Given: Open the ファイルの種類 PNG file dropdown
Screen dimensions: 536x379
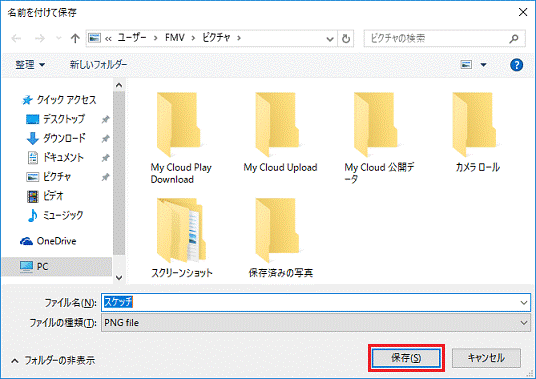Looking at the screenshot, I should (x=316, y=323).
